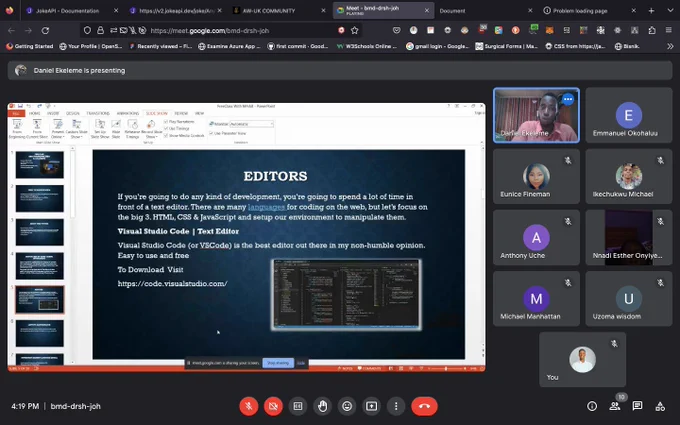Click the present now screen share icon

coord(372,406)
